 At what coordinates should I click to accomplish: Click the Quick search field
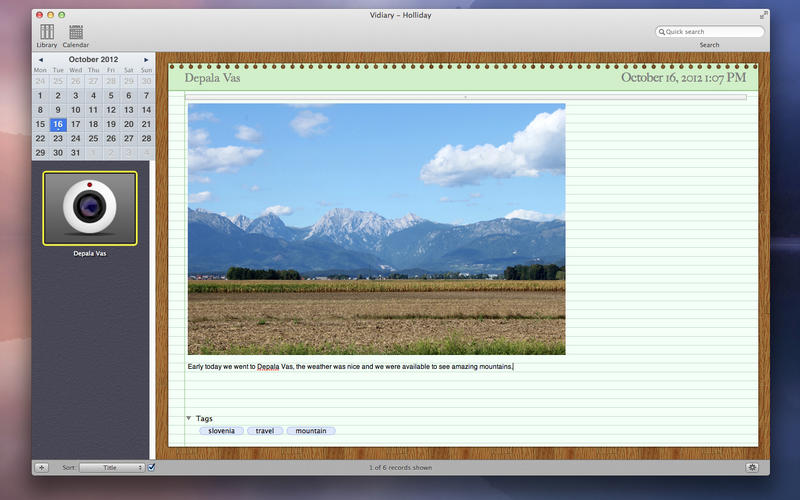point(712,32)
